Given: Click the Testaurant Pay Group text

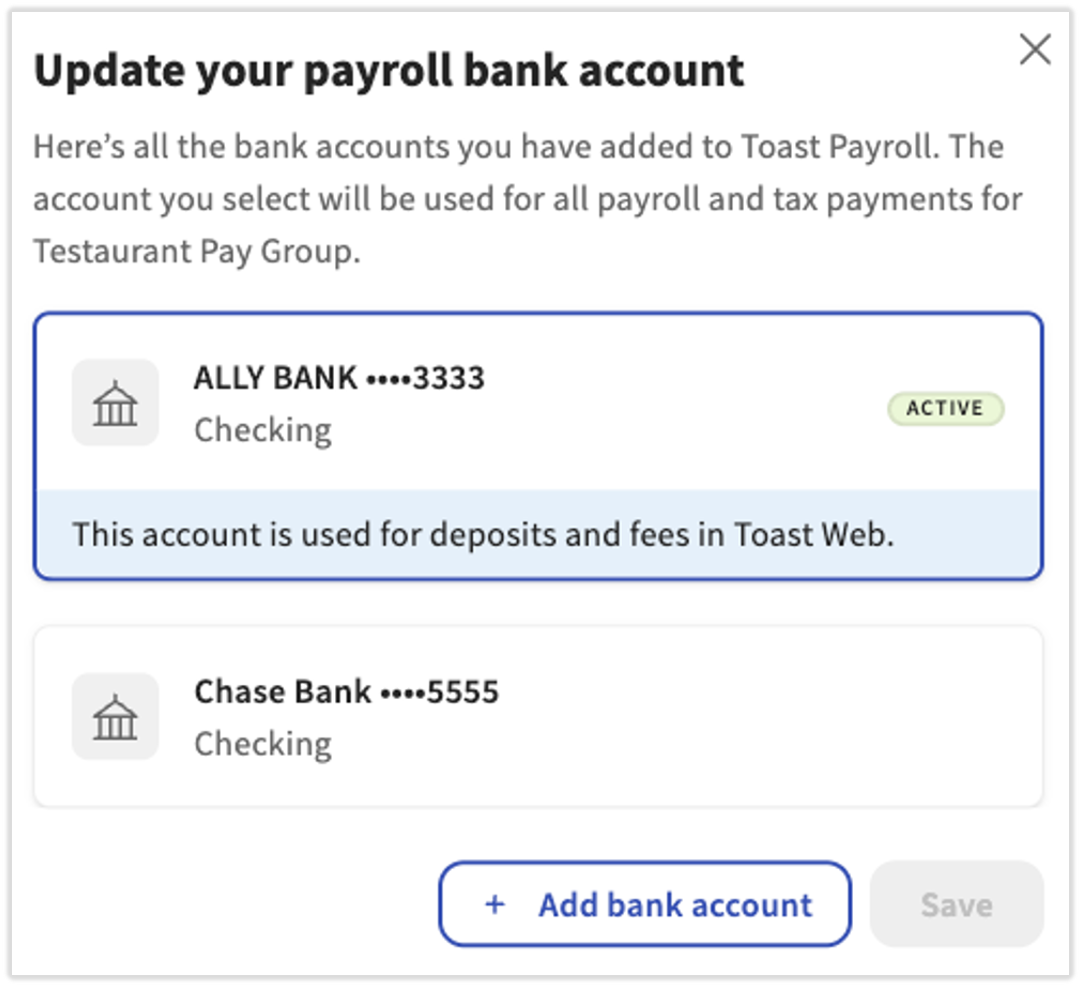Looking at the screenshot, I should coord(197,252).
